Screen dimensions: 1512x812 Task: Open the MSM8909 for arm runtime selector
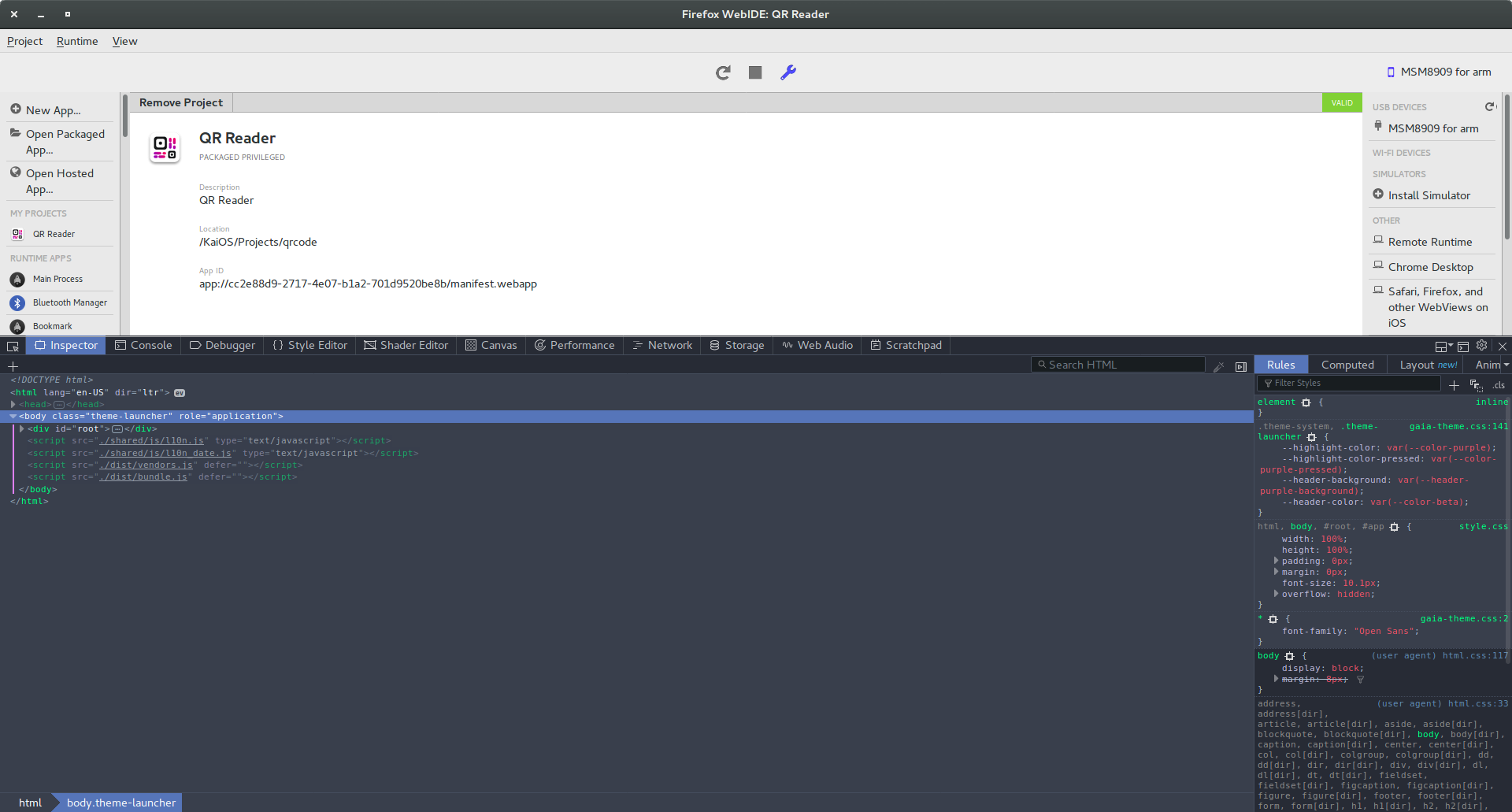(1439, 72)
